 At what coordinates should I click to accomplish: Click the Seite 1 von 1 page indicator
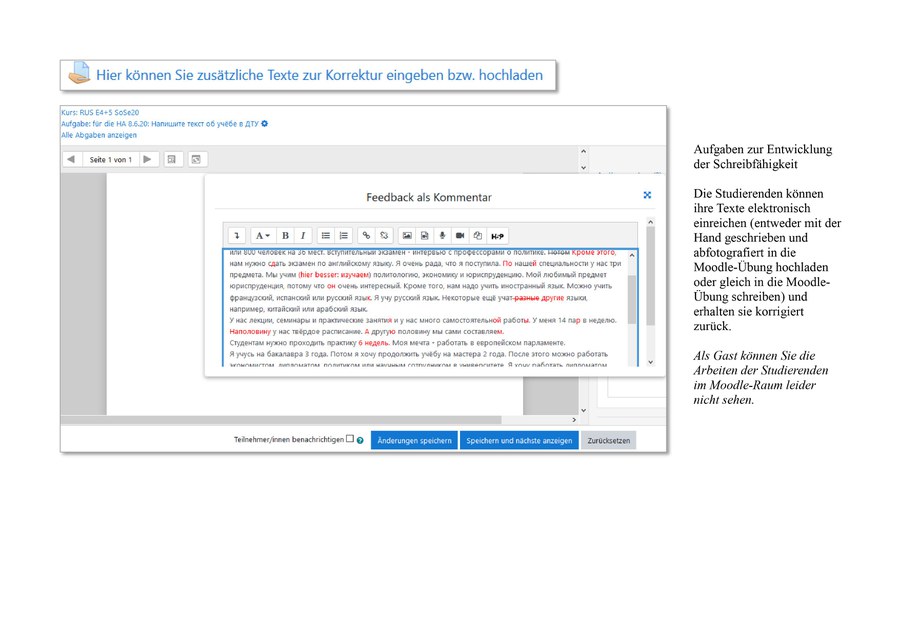[x=110, y=160]
